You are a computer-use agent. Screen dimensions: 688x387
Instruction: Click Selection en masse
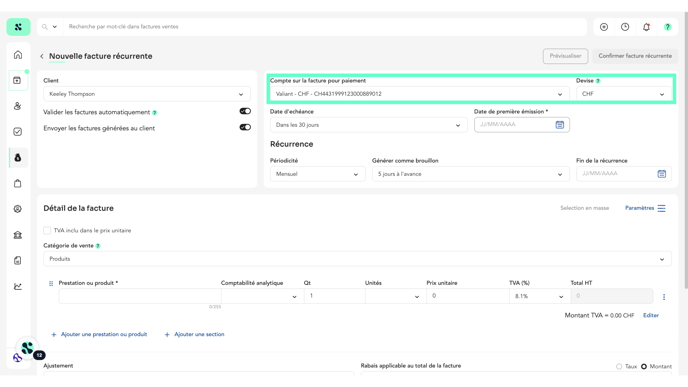tap(584, 208)
